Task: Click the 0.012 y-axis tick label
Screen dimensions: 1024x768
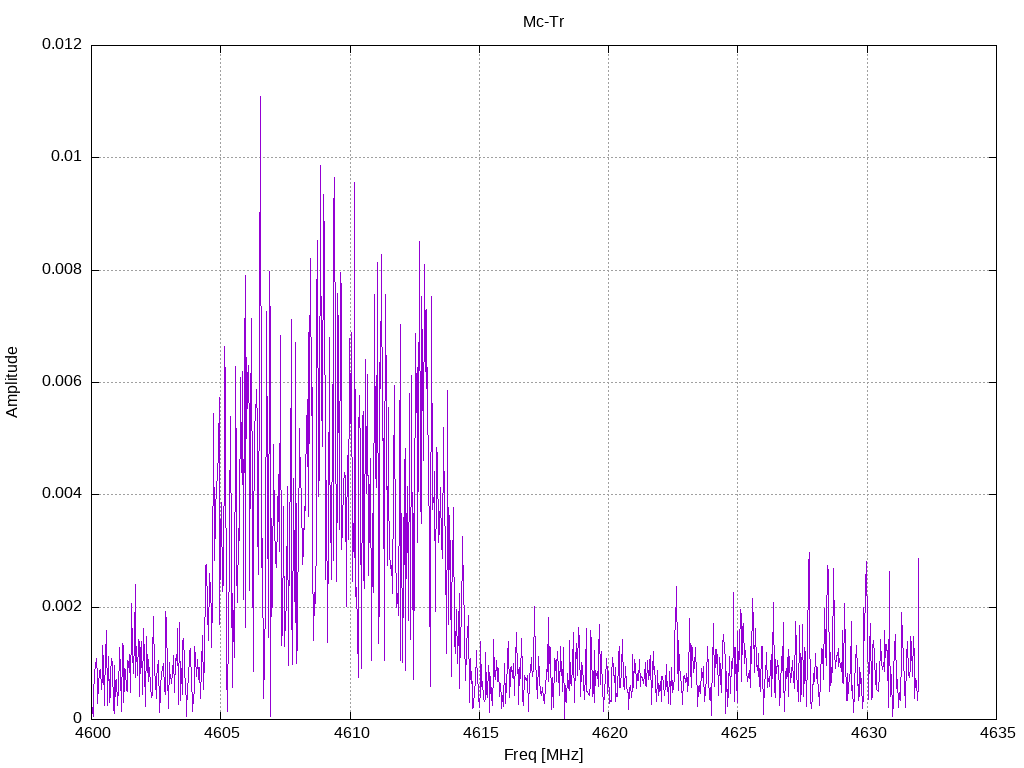Action: (x=61, y=45)
